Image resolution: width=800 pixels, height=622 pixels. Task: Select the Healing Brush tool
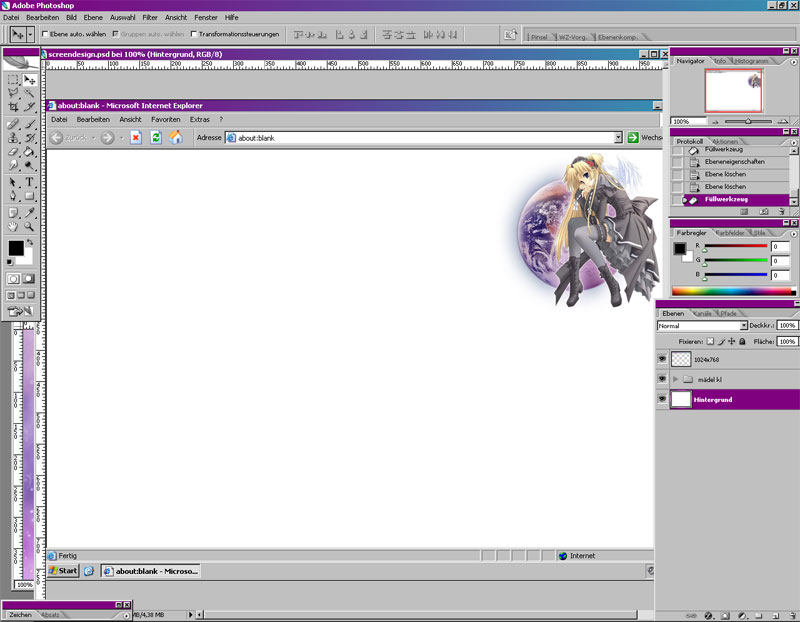pos(13,124)
